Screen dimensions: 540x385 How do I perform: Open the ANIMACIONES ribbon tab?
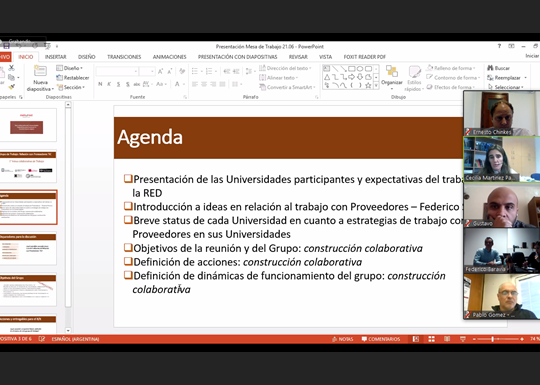pyautogui.click(x=169, y=57)
